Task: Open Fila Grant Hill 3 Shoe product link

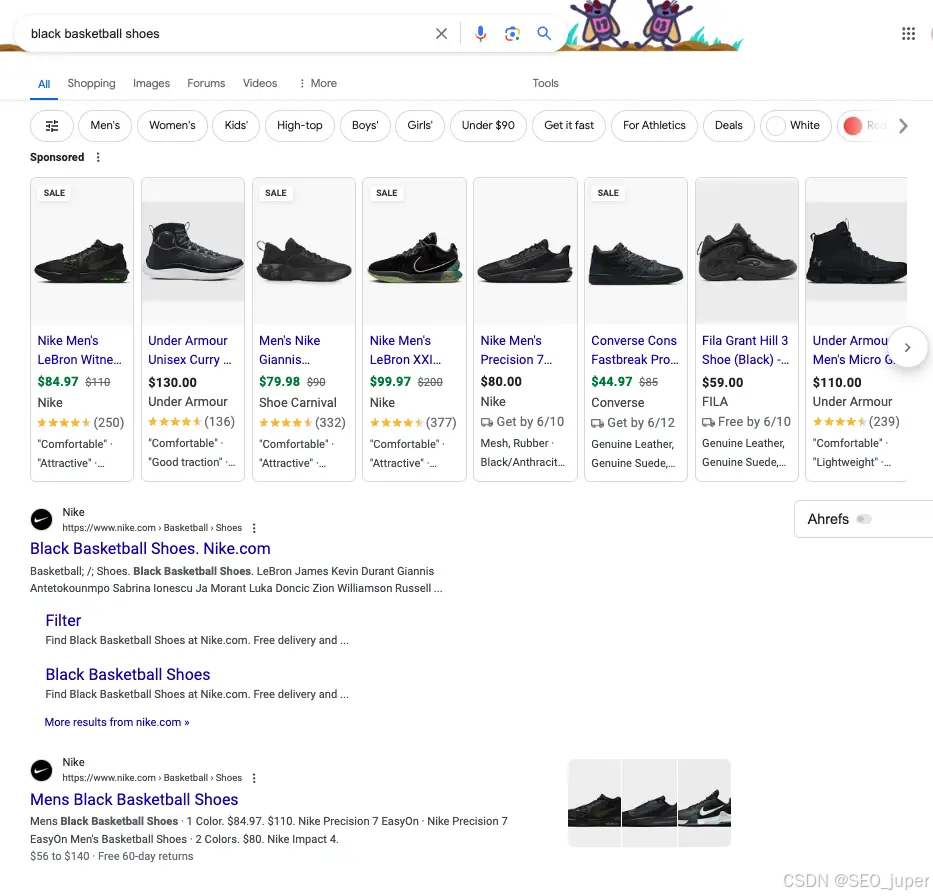Action: [746, 350]
